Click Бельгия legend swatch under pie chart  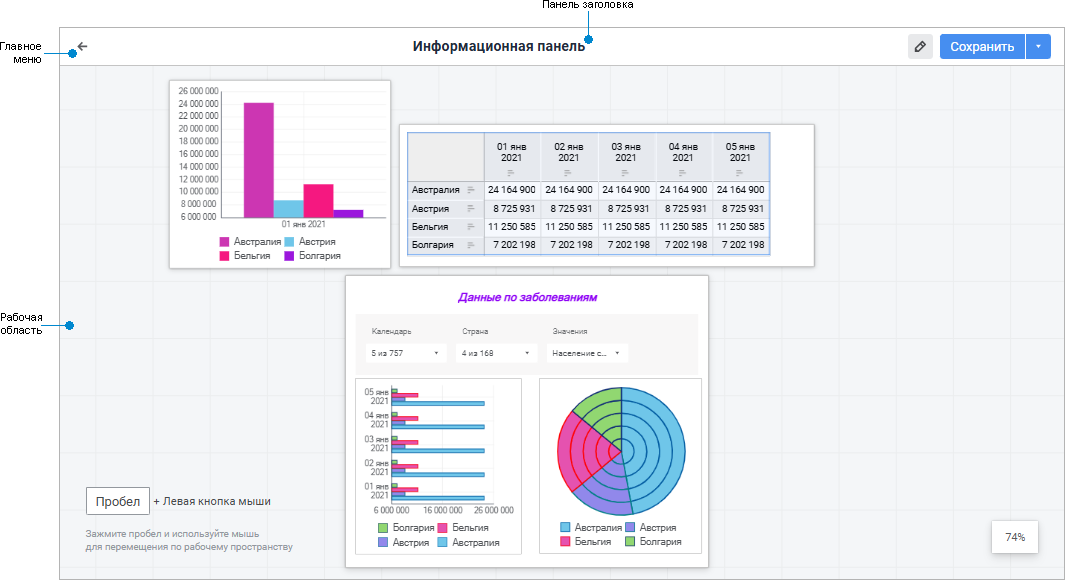click(565, 541)
